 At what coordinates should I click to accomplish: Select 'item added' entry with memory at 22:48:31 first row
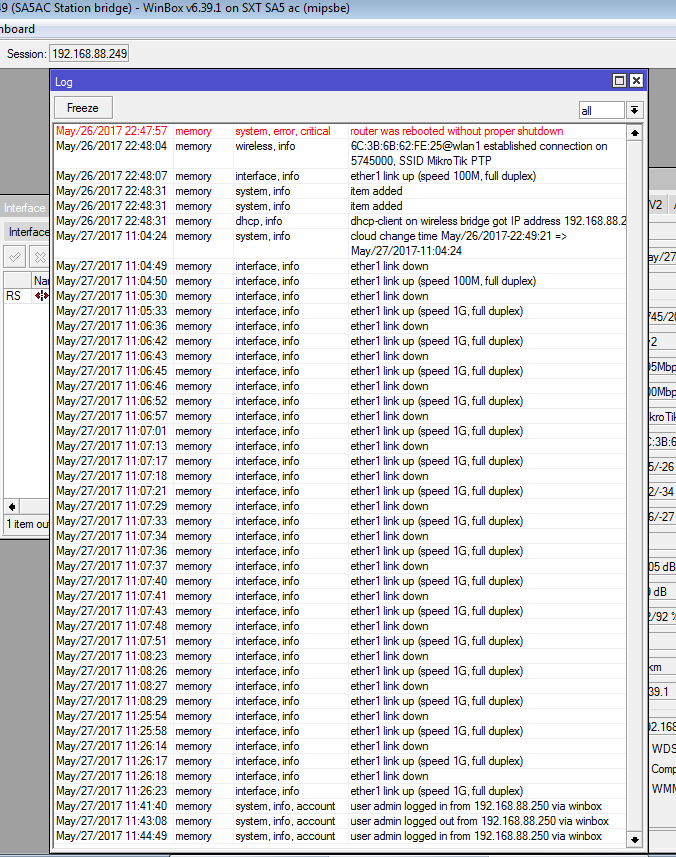pyautogui.click(x=340, y=191)
